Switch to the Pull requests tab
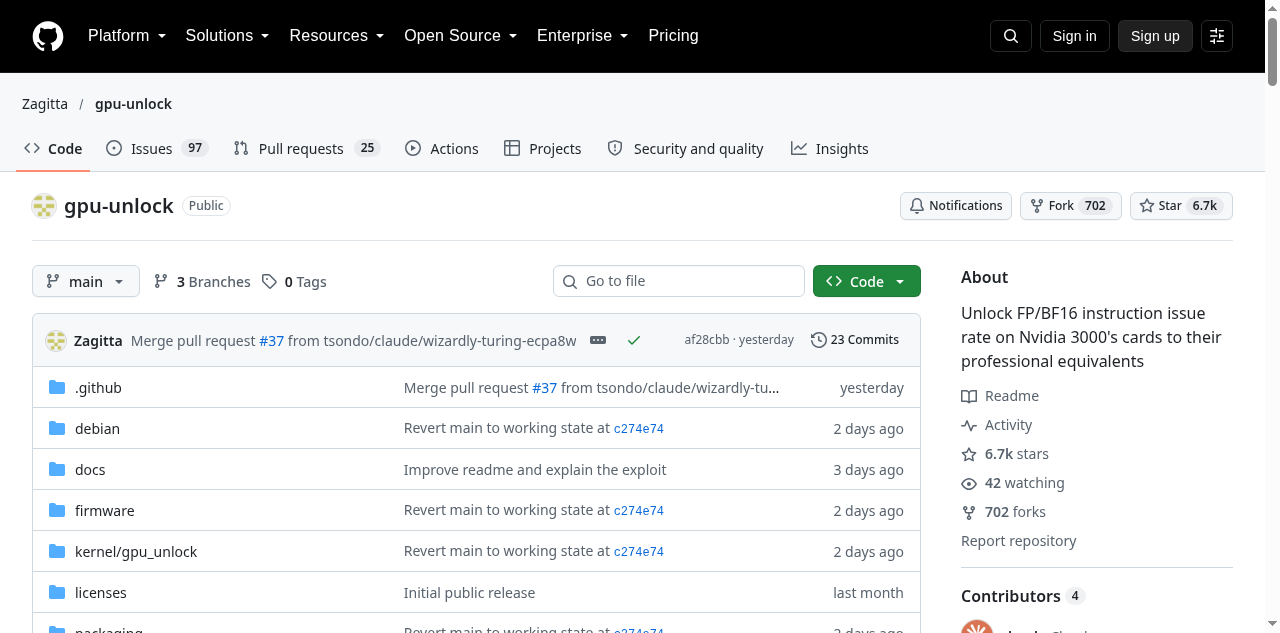Image resolution: width=1280 pixels, height=633 pixels. tap(306, 149)
